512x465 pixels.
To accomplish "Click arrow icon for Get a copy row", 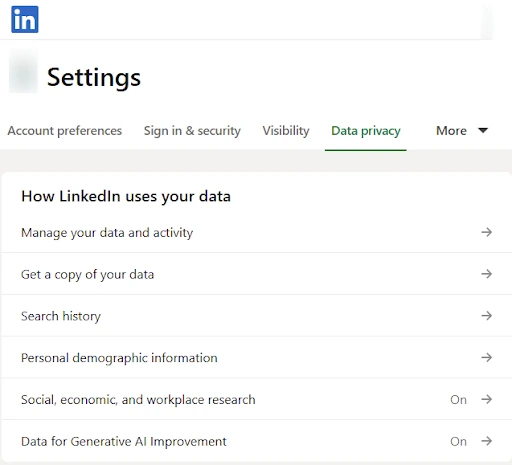I will [x=487, y=274].
